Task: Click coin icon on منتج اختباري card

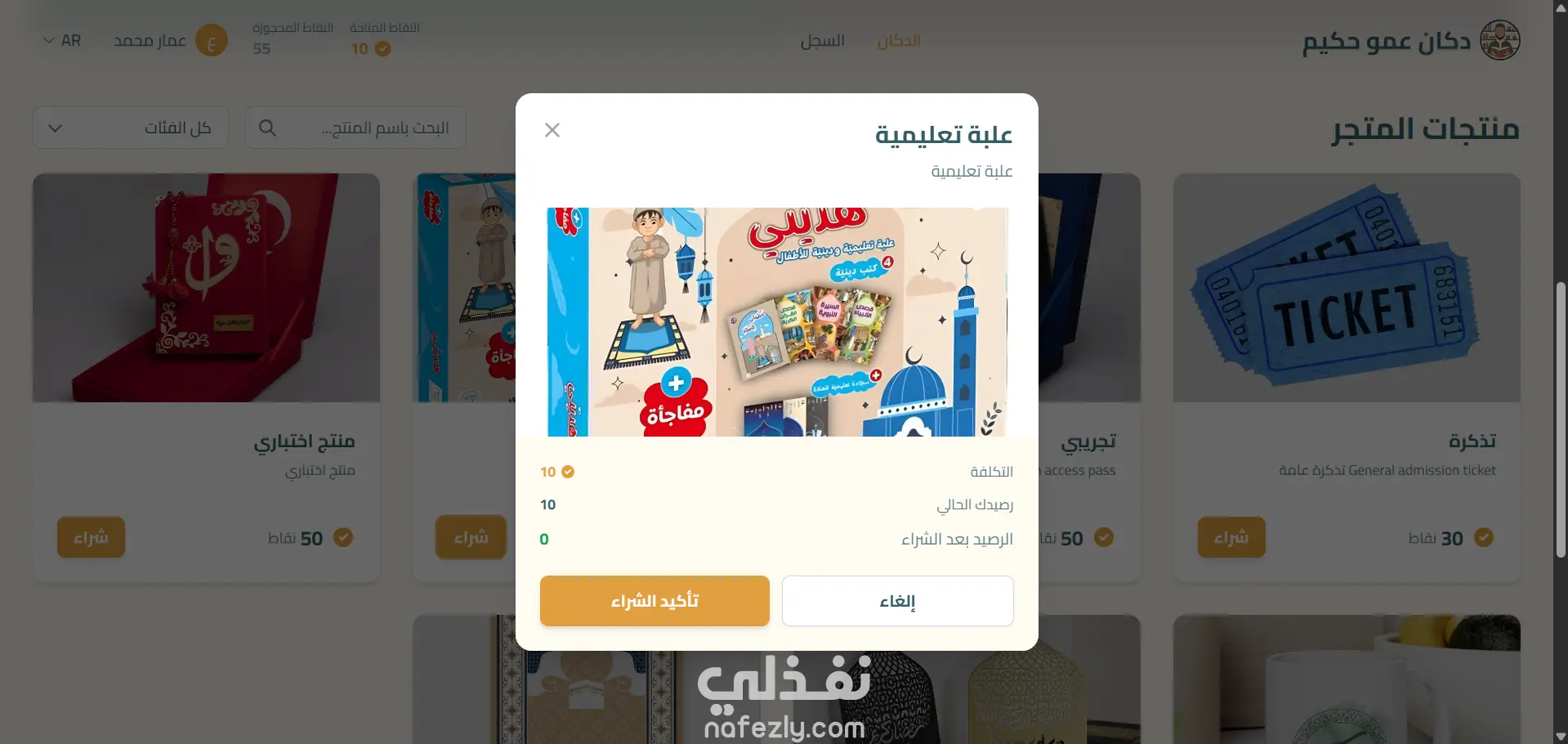Action: coord(343,537)
